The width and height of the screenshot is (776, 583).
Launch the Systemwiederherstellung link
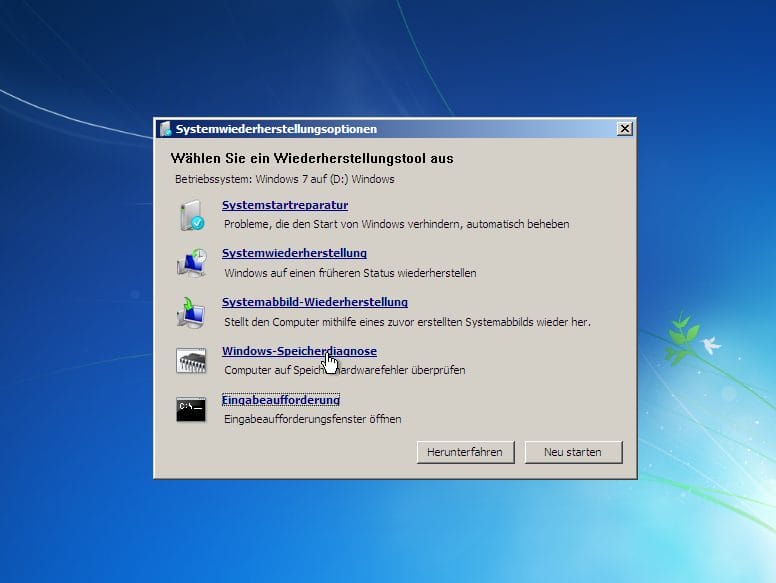[294, 253]
